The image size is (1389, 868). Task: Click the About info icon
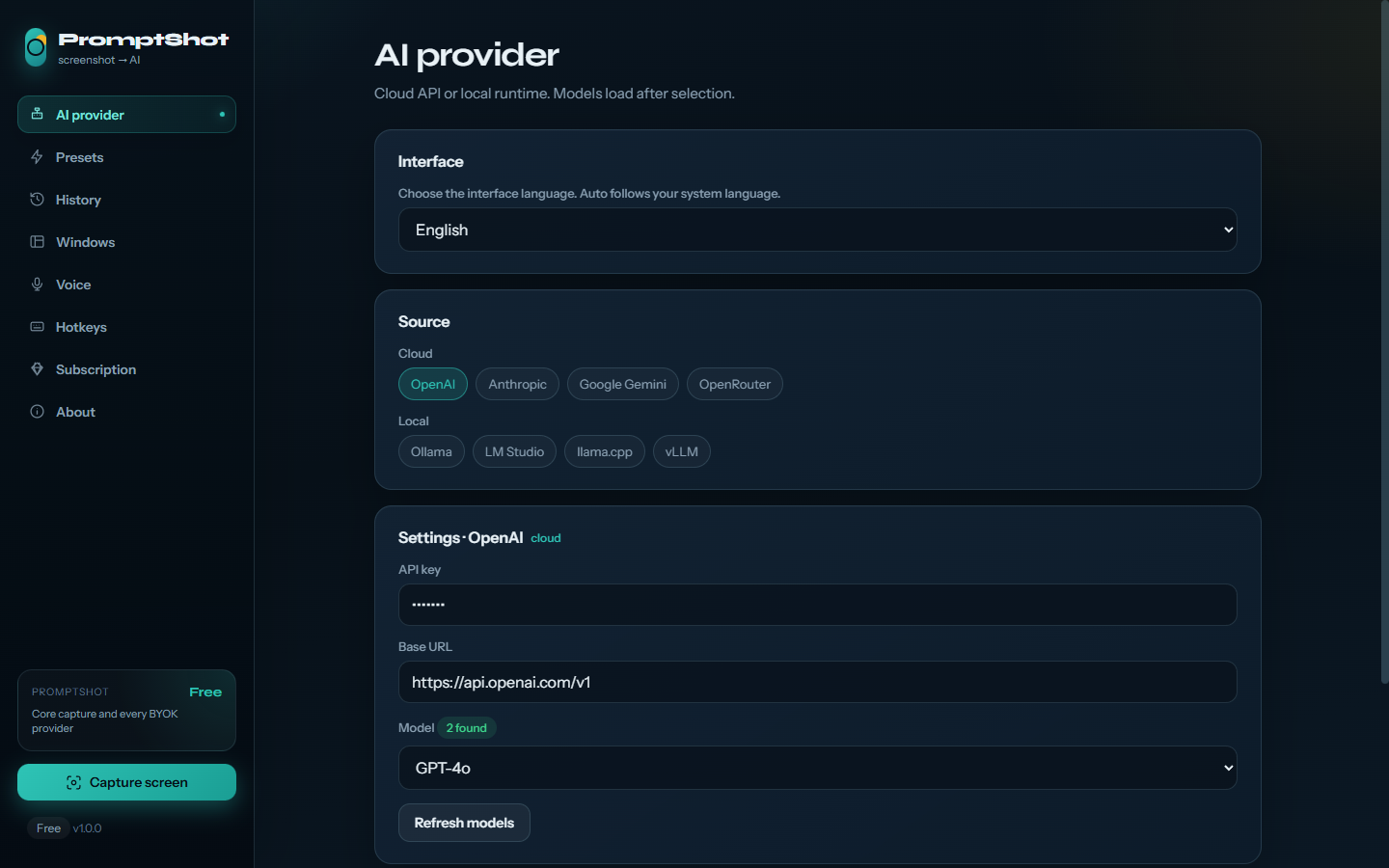[37, 411]
